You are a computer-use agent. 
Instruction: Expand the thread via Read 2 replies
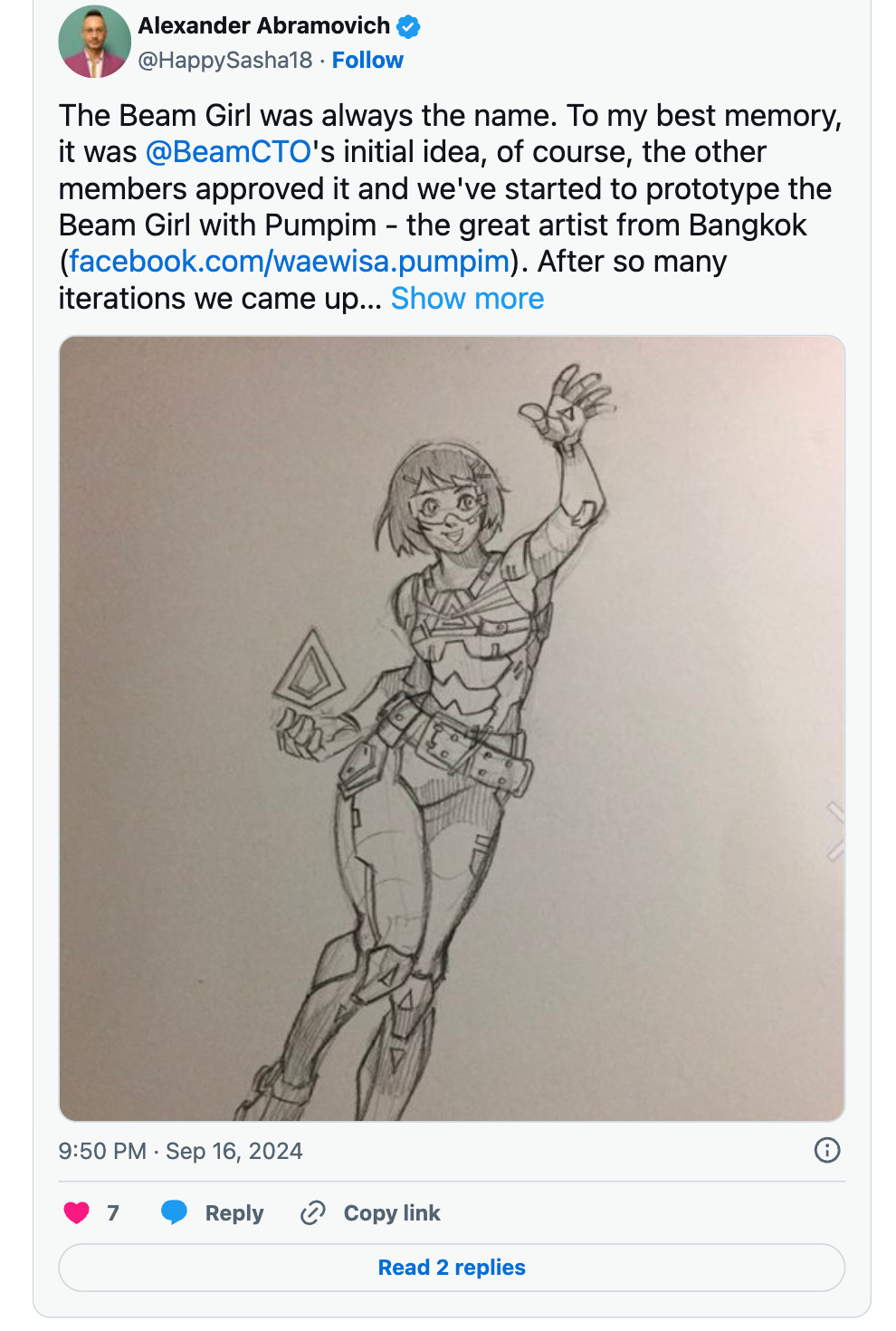452,1268
